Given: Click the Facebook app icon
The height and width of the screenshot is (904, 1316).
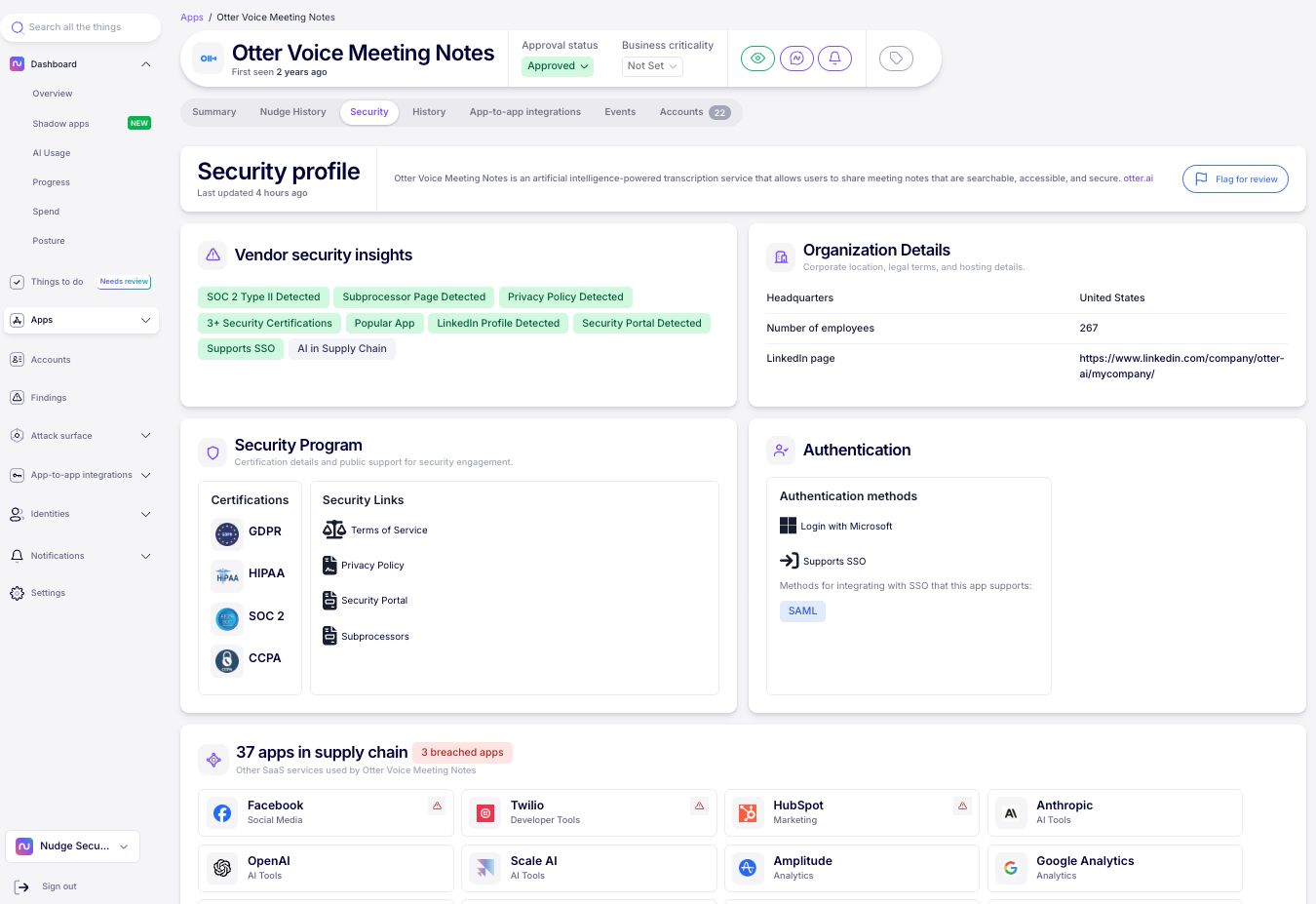Looking at the screenshot, I should click(x=222, y=813).
